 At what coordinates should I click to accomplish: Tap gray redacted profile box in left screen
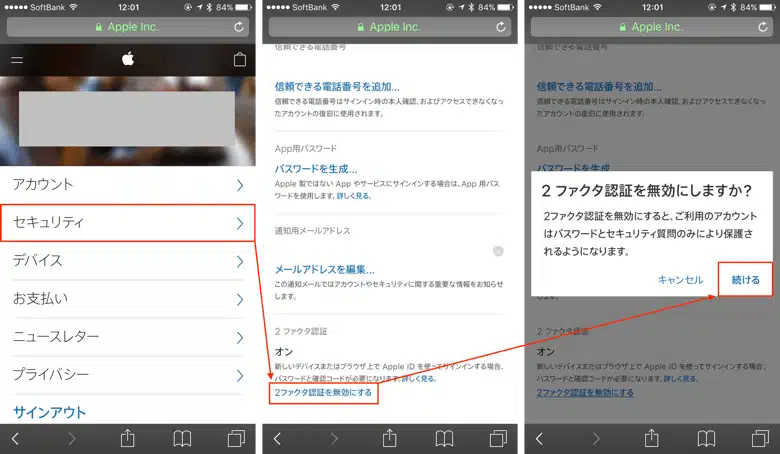[x=127, y=118]
